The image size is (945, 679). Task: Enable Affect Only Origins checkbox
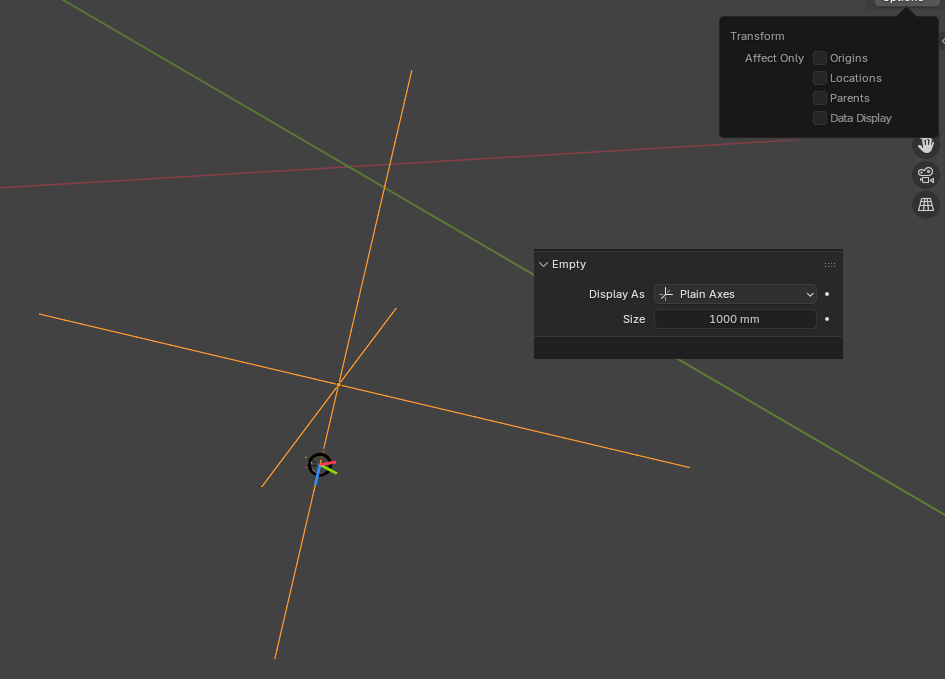(x=820, y=58)
